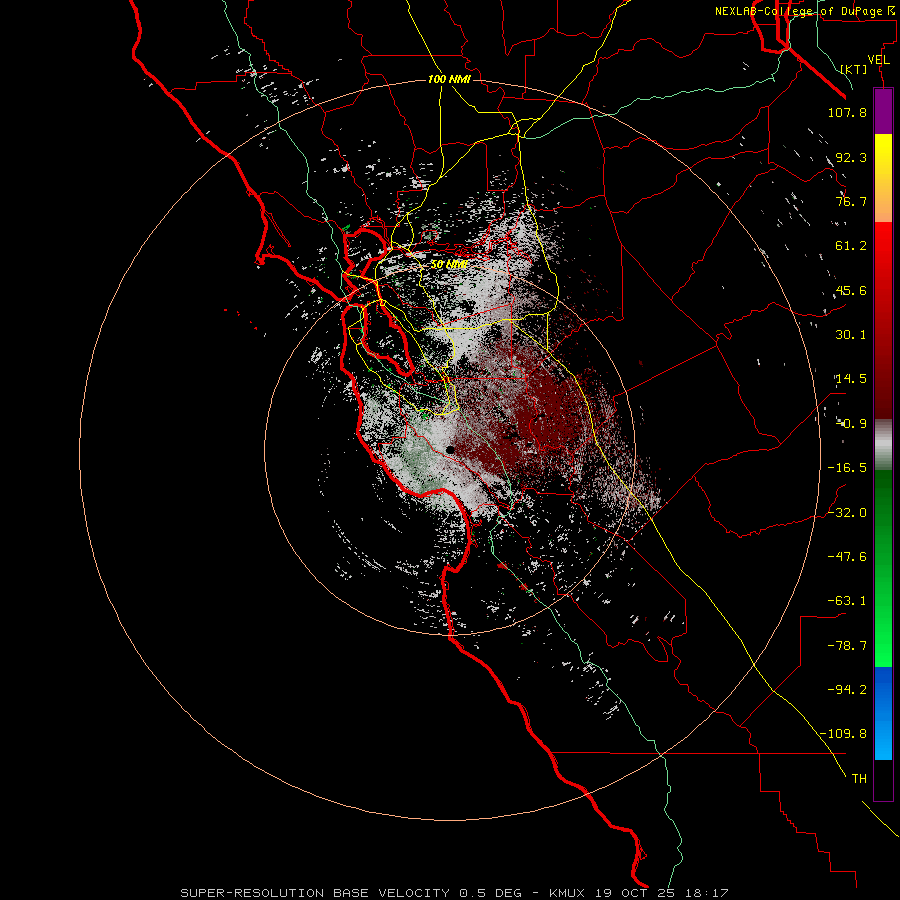Pick the blue segment of velocity color bar
Image resolution: width=900 pixels, height=900 pixels.
(883, 713)
